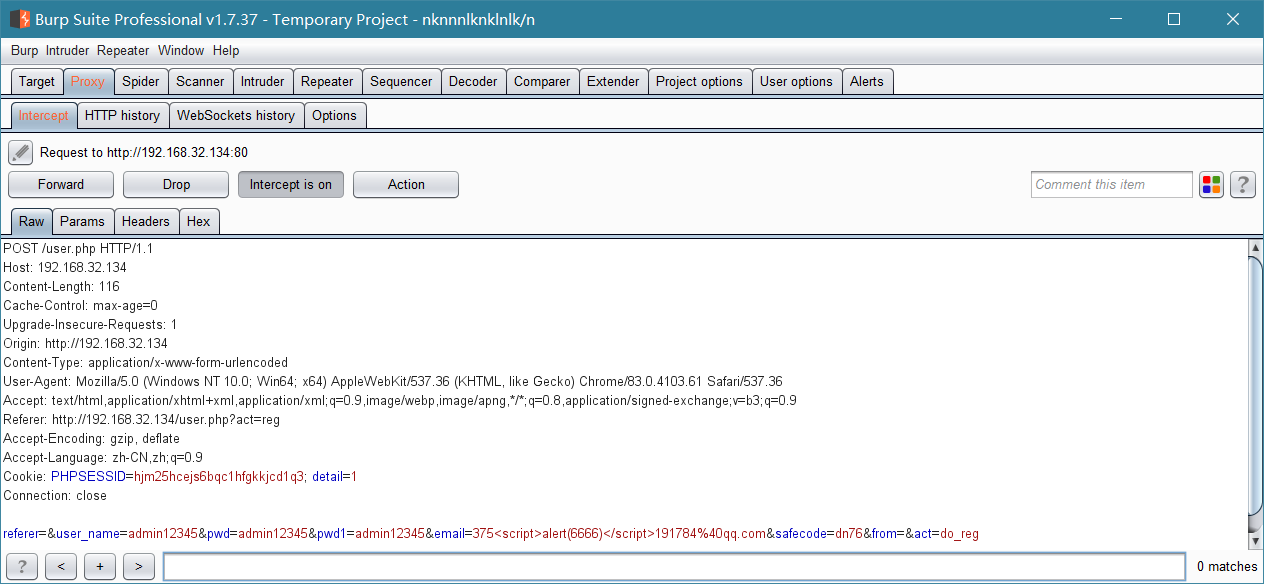Image resolution: width=1264 pixels, height=584 pixels.
Task: Open the Sequencer tab
Action: [x=401, y=81]
